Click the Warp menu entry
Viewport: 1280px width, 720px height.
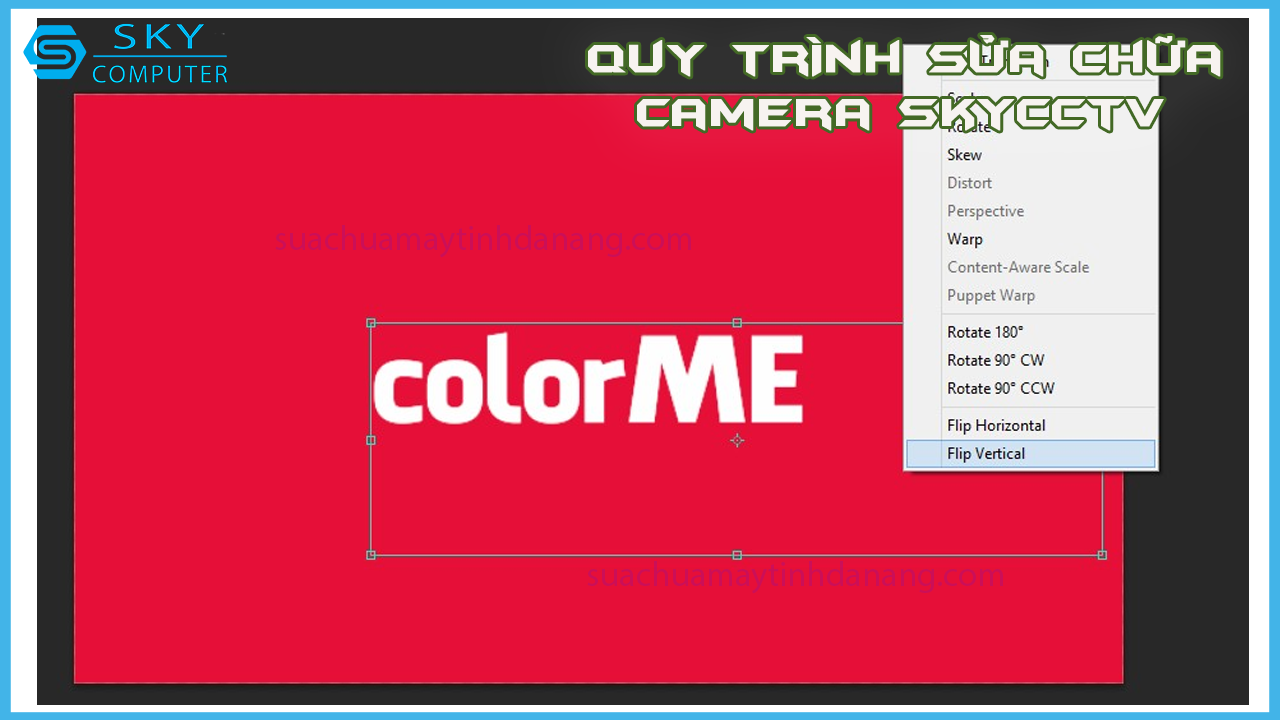pyautogui.click(x=965, y=239)
